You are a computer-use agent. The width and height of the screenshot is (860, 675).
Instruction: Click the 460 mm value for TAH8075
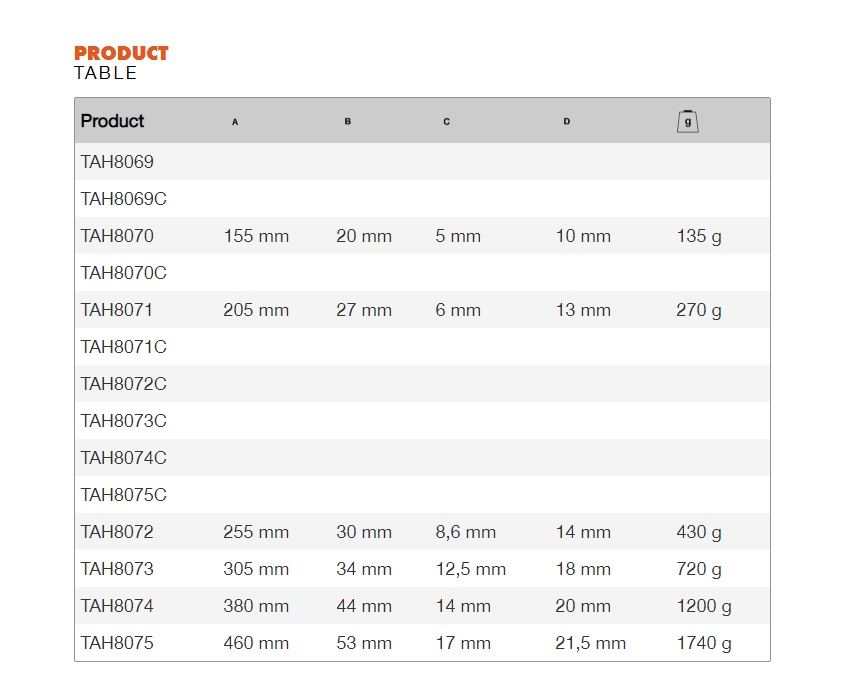pos(256,643)
